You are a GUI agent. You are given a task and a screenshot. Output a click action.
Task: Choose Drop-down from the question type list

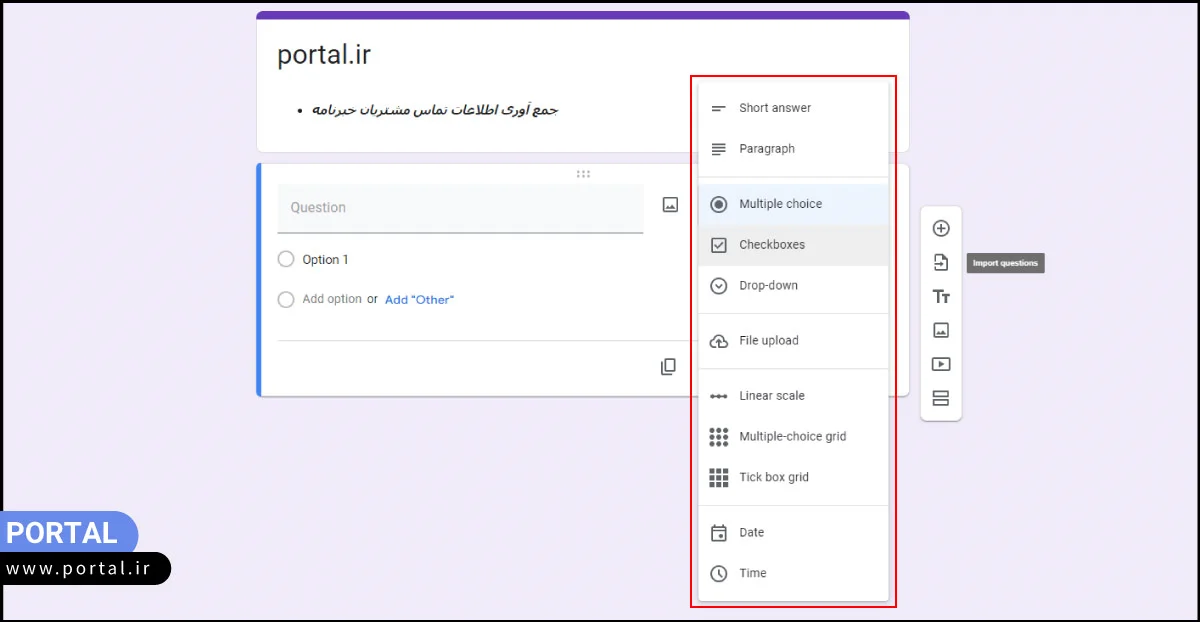(770, 286)
